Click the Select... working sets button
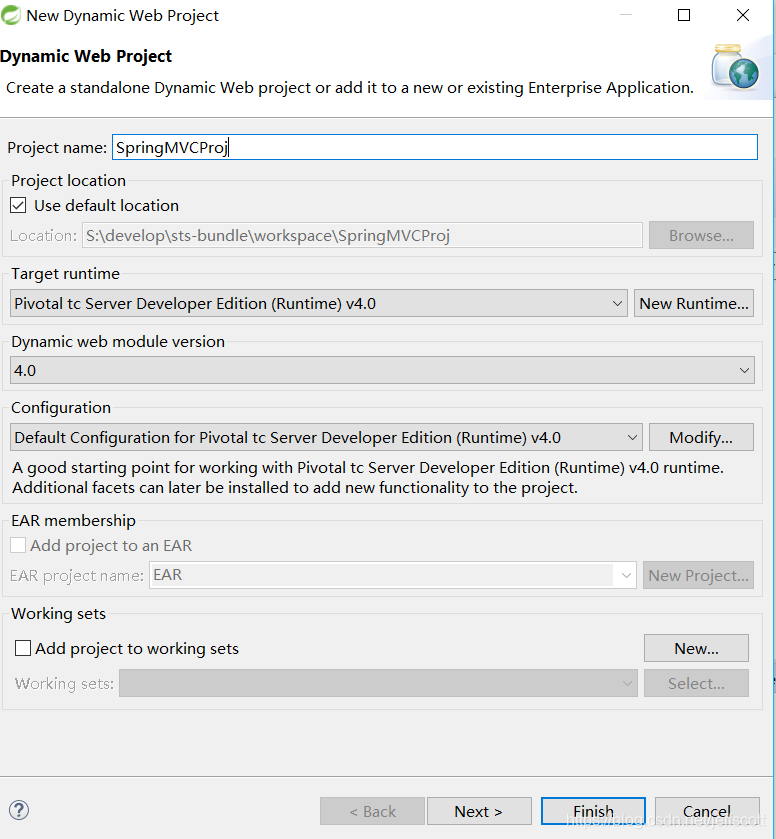This screenshot has height=839, width=776. pyautogui.click(x=696, y=683)
